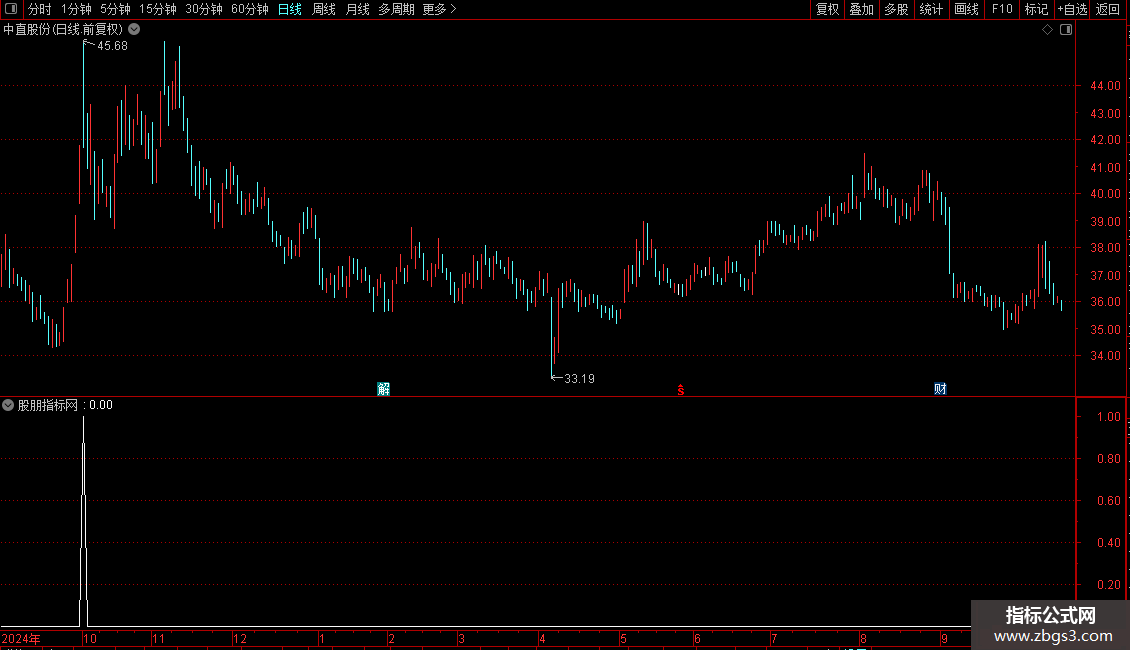Open the 复权 adjustment menu

click(827, 9)
